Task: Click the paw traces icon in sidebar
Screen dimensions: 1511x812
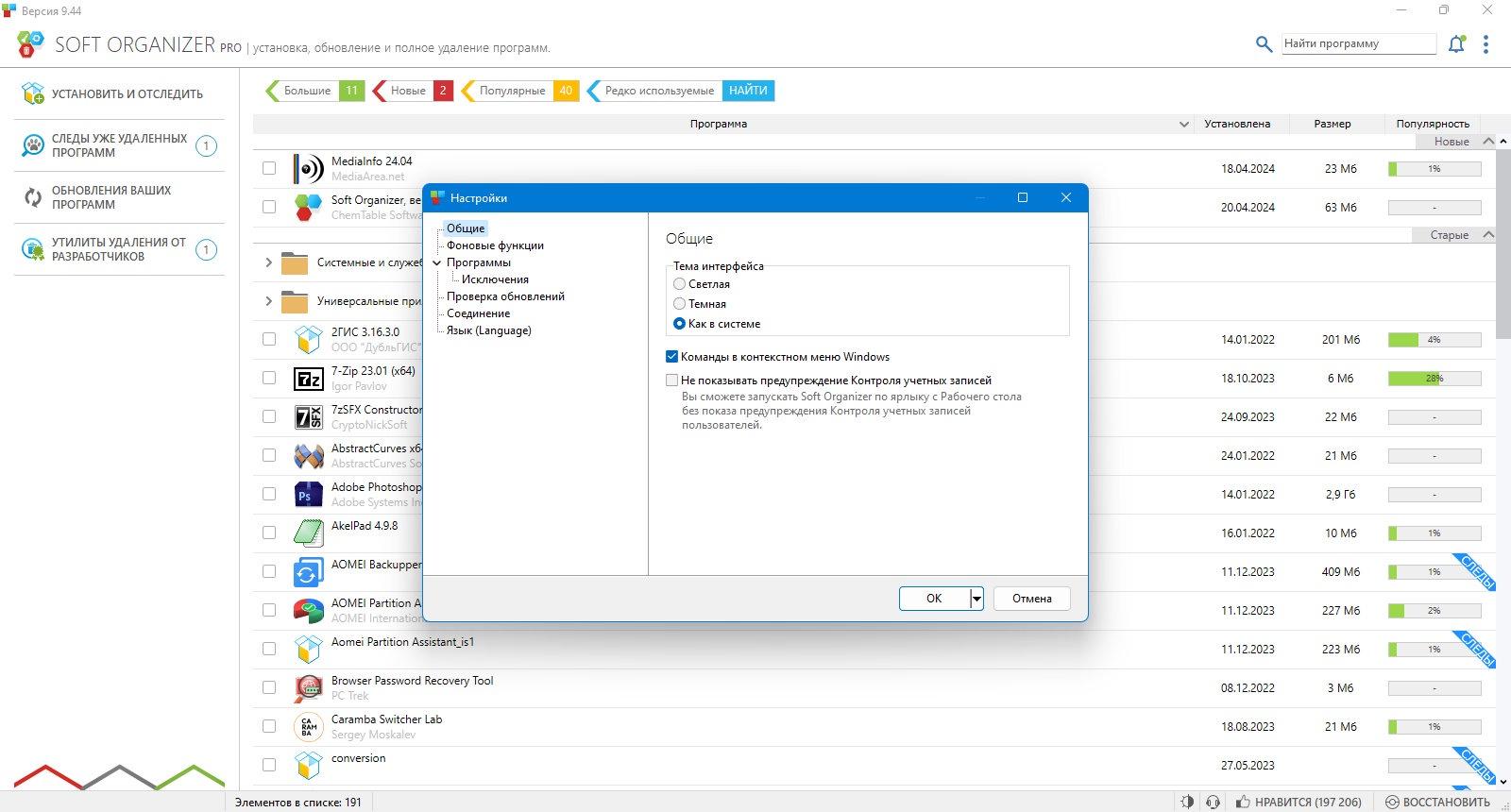Action: click(x=33, y=145)
